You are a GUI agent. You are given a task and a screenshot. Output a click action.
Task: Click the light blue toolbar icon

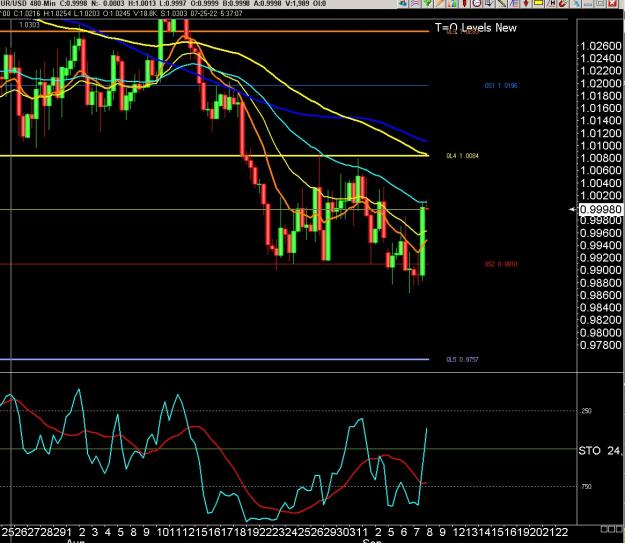[x=575, y=3]
